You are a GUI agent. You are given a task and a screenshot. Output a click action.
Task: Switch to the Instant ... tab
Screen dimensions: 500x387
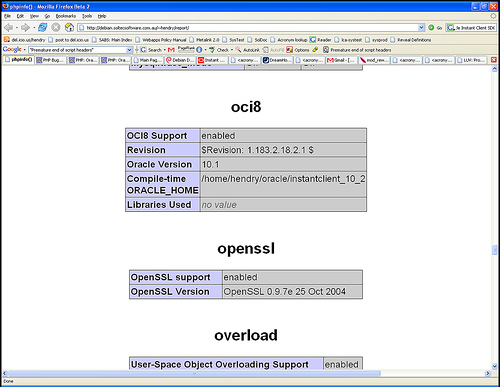coord(212,60)
